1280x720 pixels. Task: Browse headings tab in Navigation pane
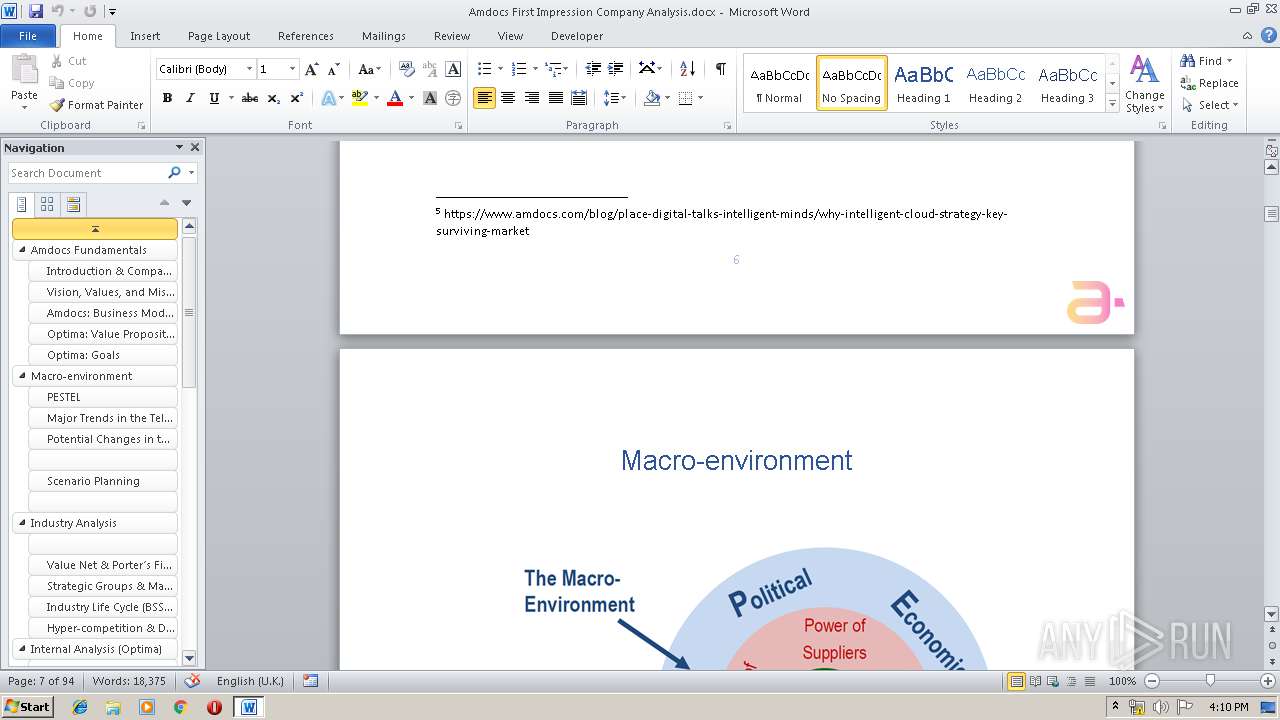click(22, 204)
